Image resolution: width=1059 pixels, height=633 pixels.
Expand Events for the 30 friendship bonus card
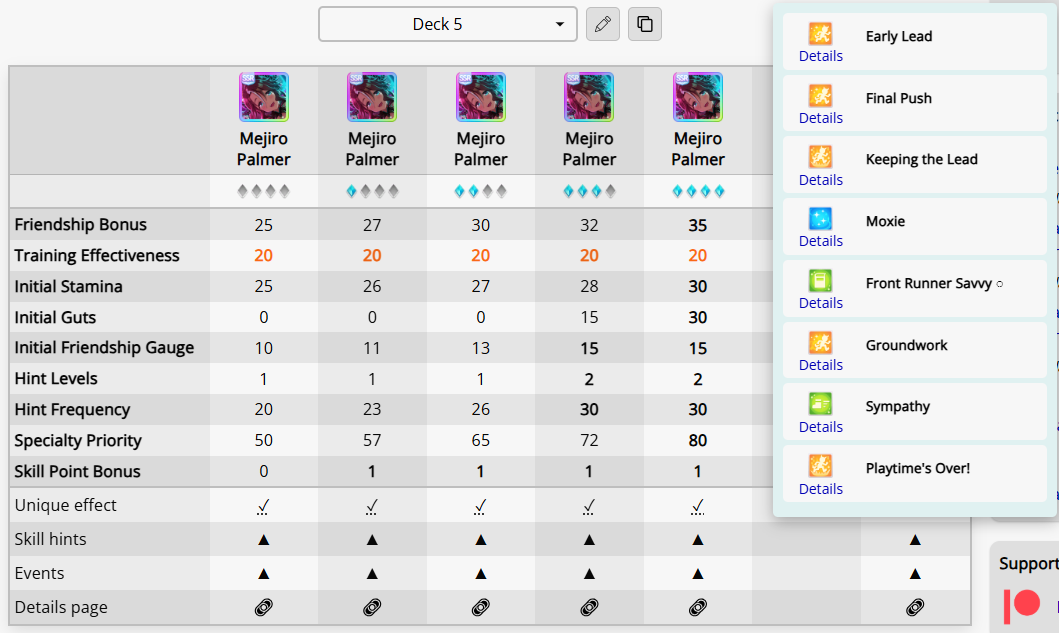pos(480,574)
